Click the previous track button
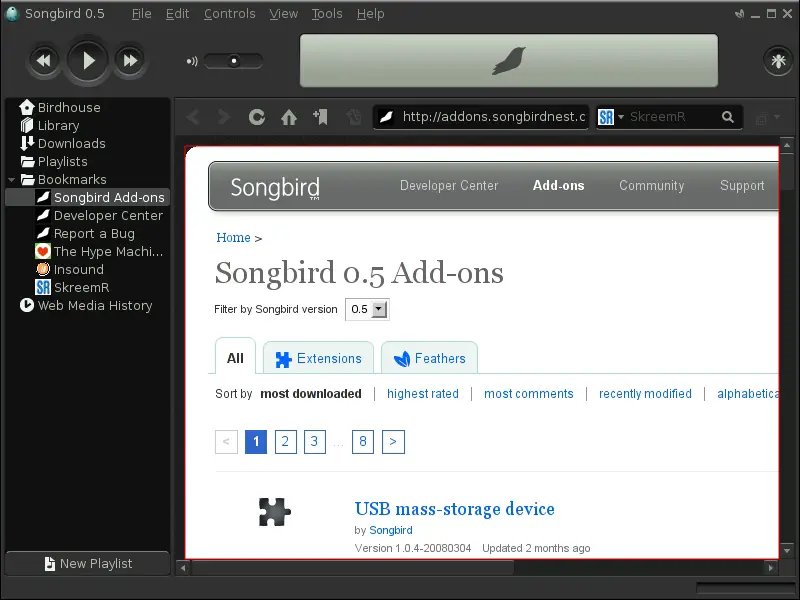 coord(43,60)
